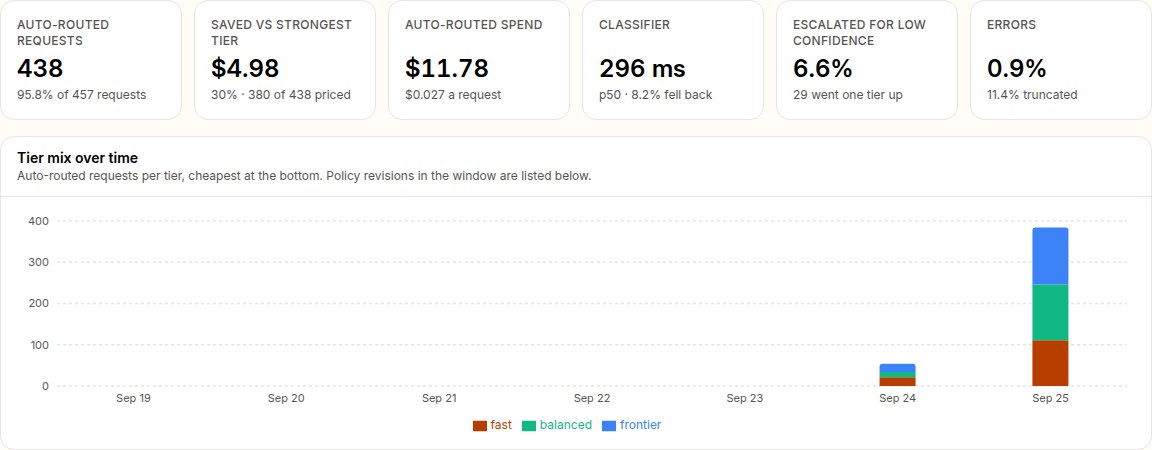Click the fast segment of Sep 25 bar
Viewport: 1152px width, 450px height.
pyautogui.click(x=1050, y=363)
